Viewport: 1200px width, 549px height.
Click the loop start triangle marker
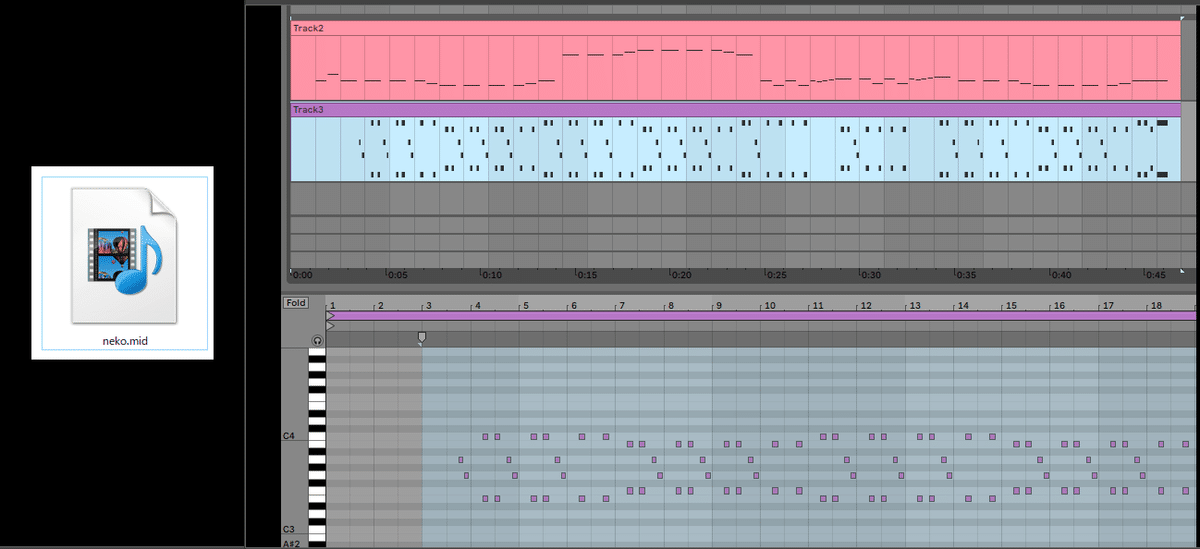[331, 316]
